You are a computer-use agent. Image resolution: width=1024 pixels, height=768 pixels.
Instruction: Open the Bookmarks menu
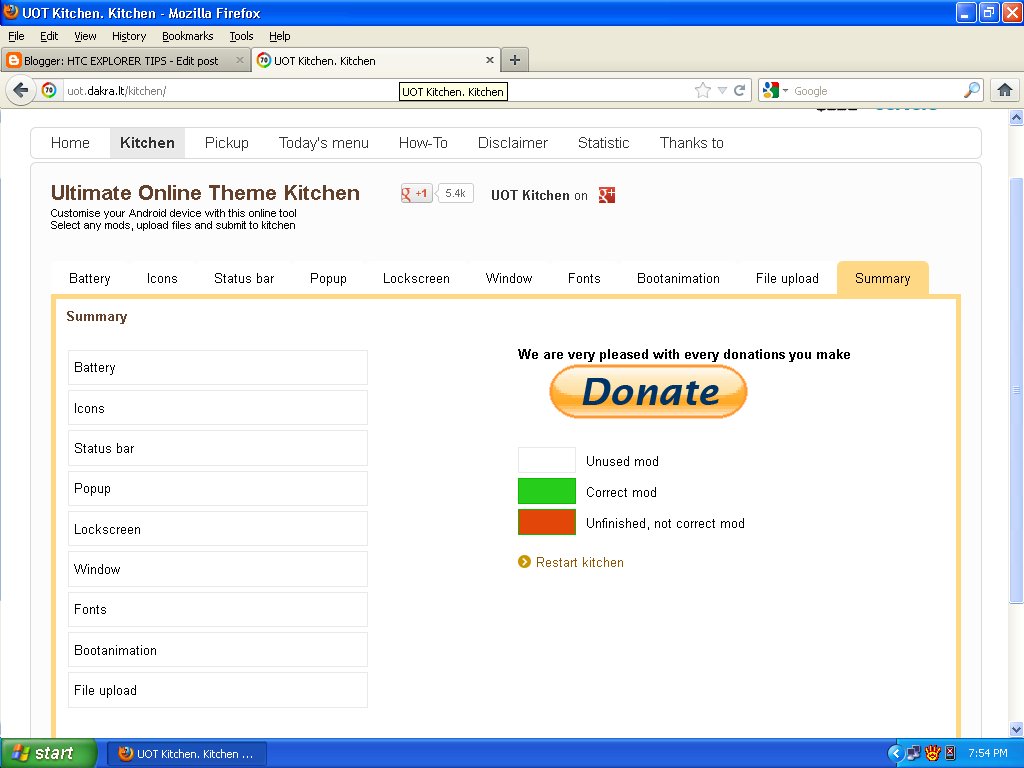pyautogui.click(x=187, y=36)
